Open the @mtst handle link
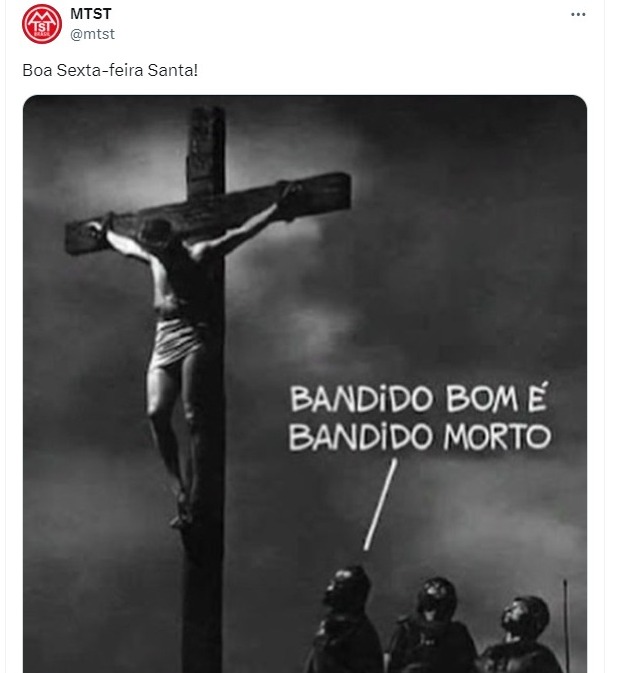Image resolution: width=617 pixels, height=673 pixels. tap(92, 34)
